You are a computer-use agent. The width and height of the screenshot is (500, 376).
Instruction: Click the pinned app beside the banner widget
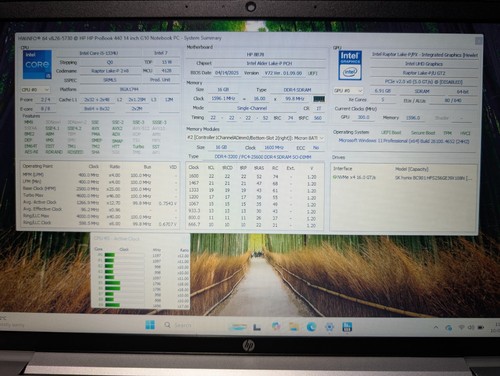coord(257,327)
